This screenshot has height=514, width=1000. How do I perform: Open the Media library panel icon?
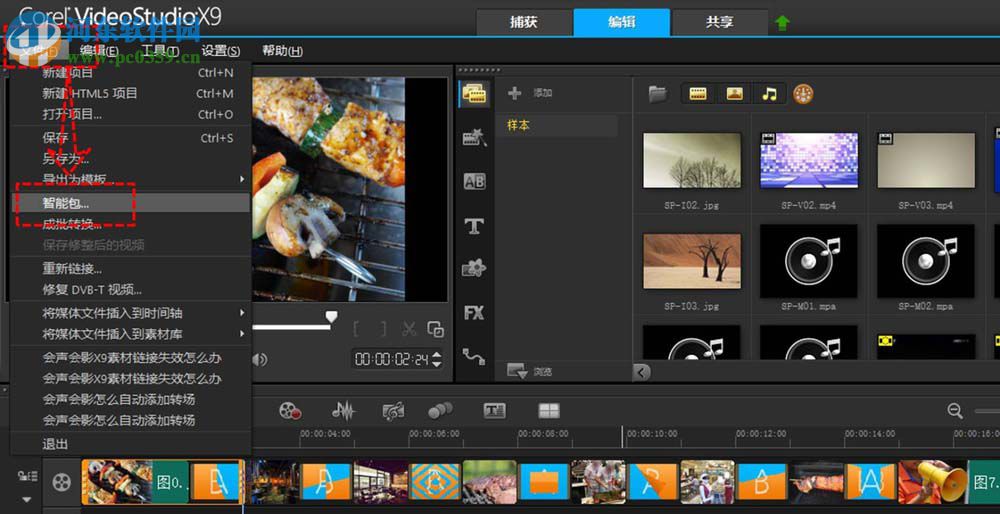click(x=474, y=94)
